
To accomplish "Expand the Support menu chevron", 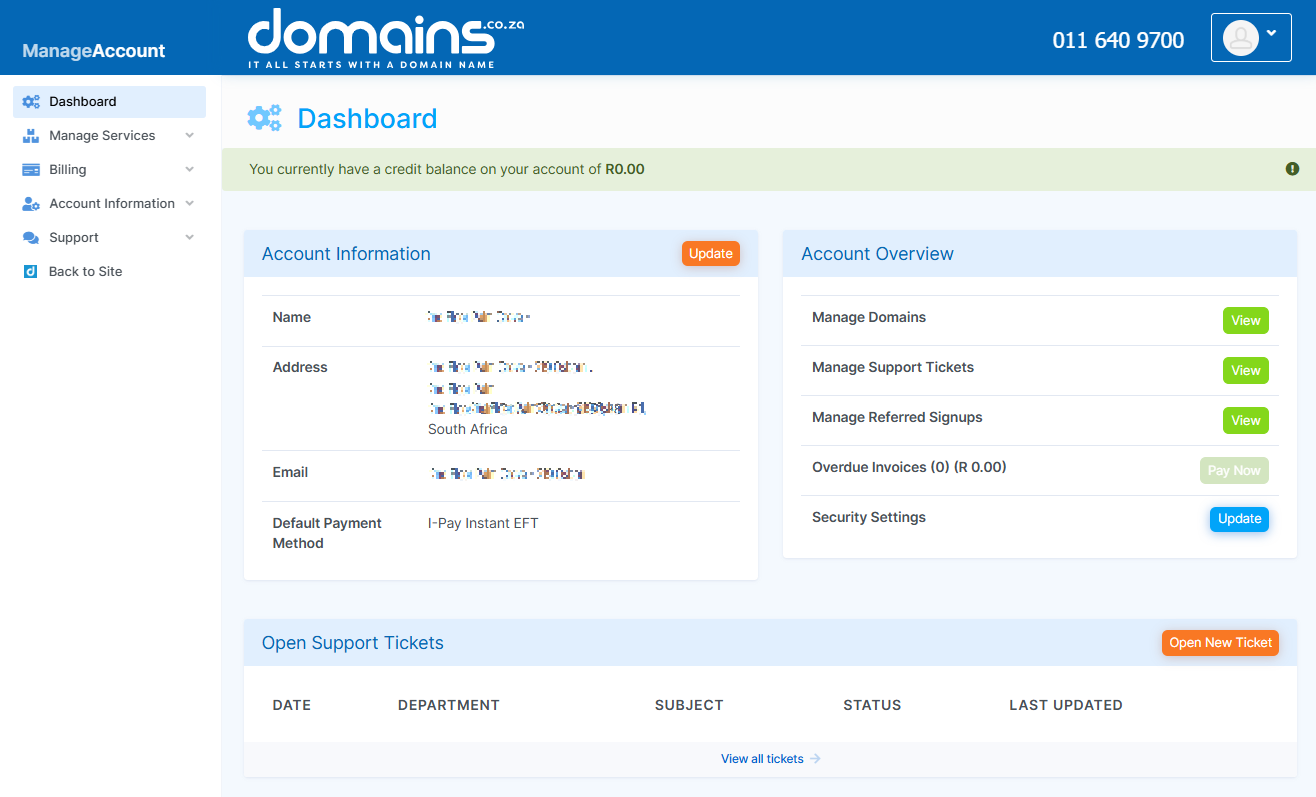I will point(190,237).
